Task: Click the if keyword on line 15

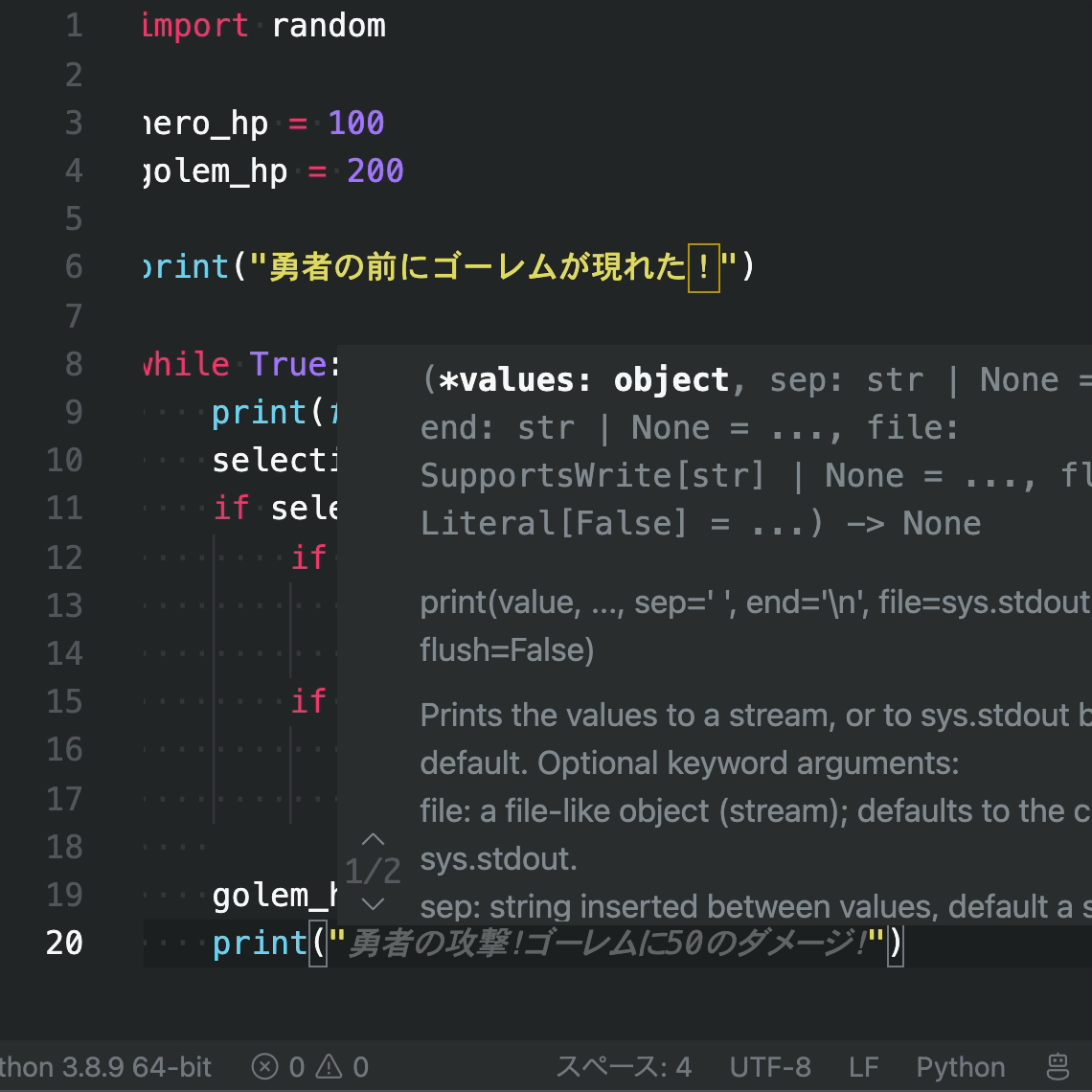Action: pyautogui.click(x=307, y=700)
